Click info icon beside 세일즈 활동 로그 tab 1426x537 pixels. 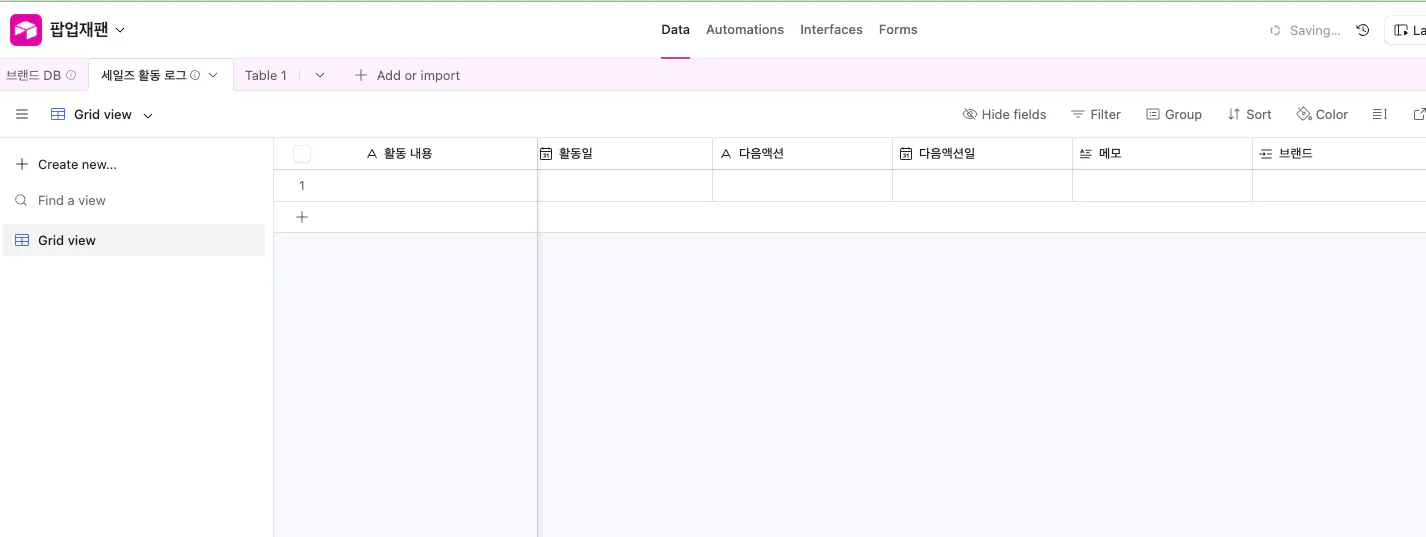[x=195, y=75]
